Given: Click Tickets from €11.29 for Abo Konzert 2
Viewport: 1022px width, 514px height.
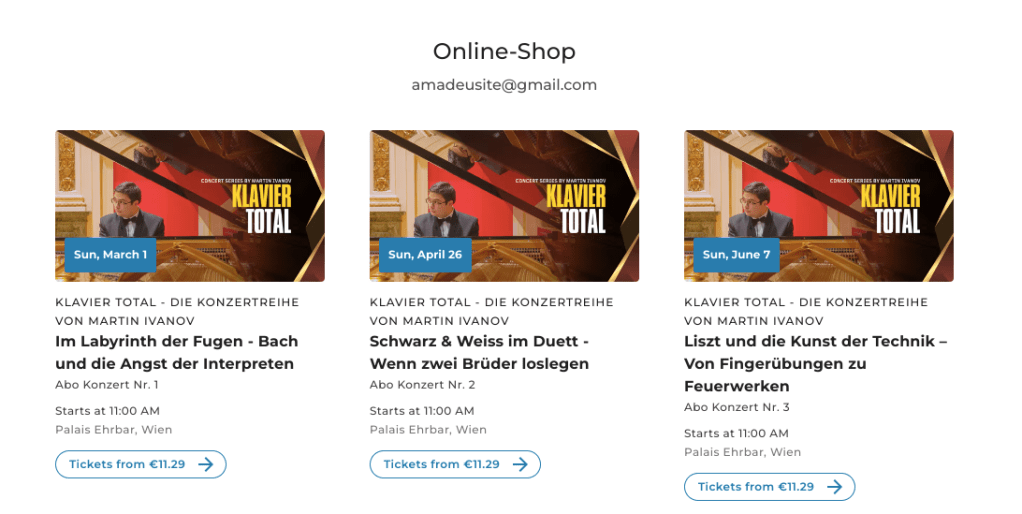Looking at the screenshot, I should [x=455, y=464].
